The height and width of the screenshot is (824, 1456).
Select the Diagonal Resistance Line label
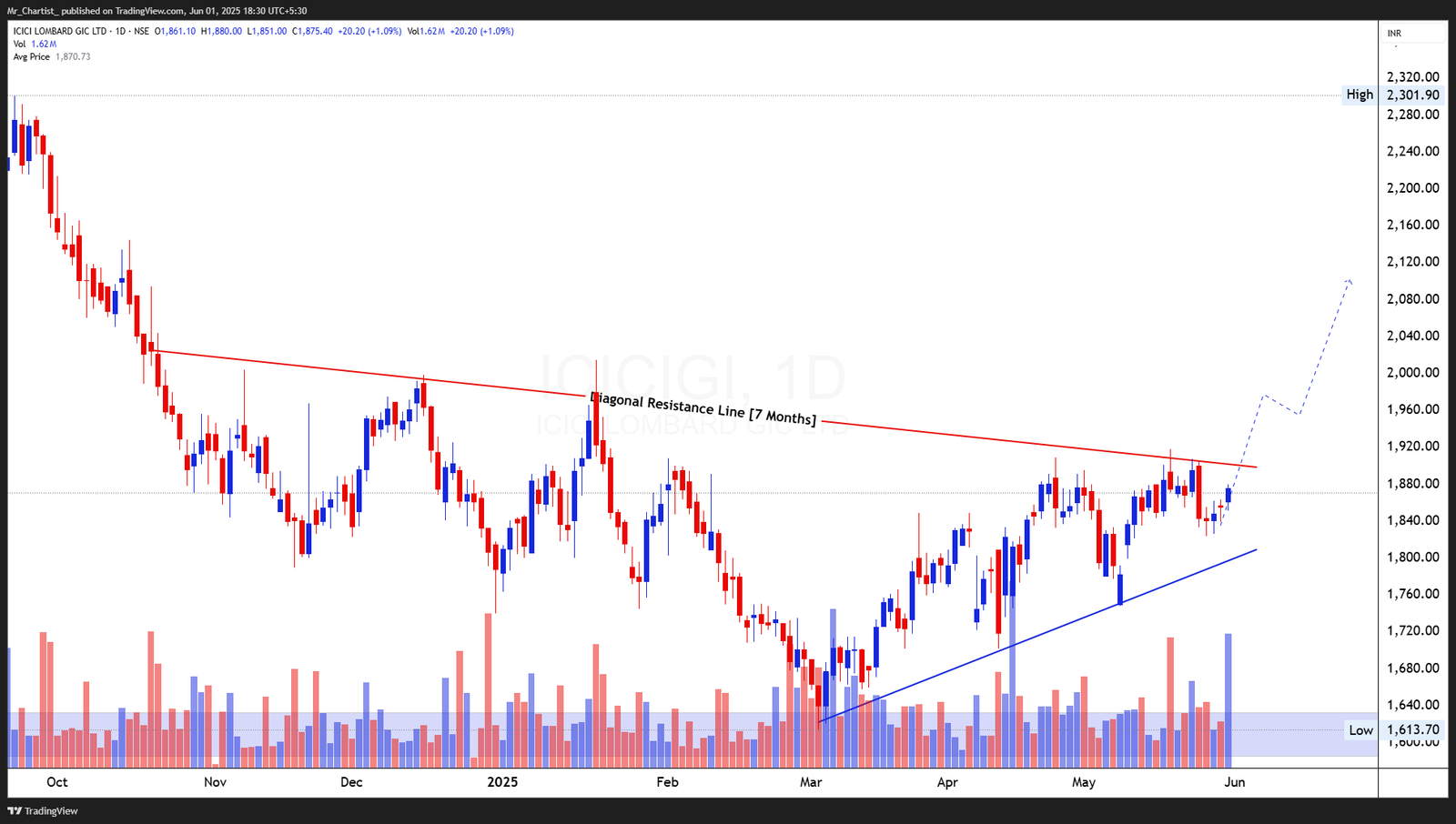tap(703, 409)
